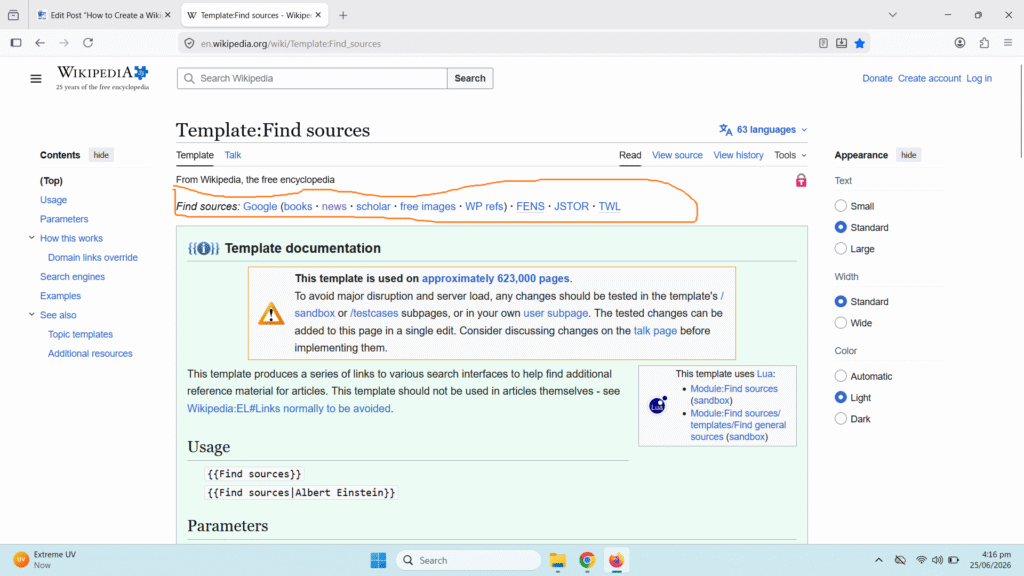Focus the Search Wikipedia input field
The height and width of the screenshot is (576, 1024).
click(312, 78)
